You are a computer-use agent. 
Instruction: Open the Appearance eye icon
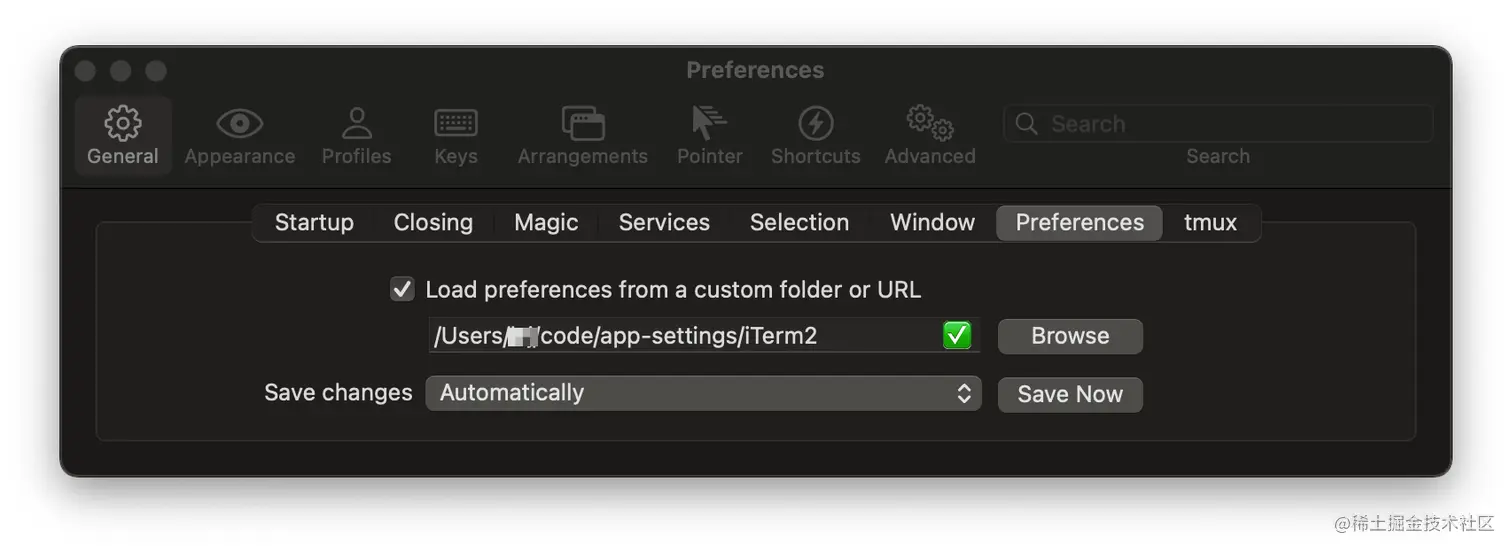(239, 124)
